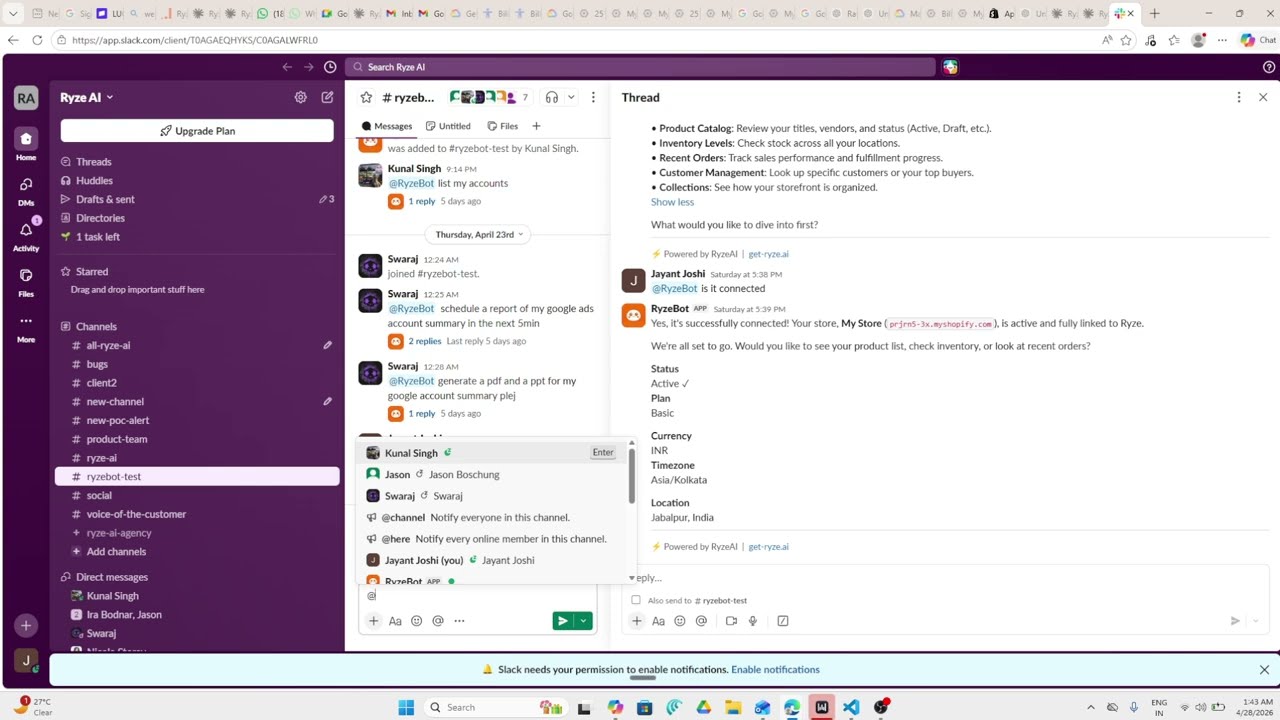Click Show less link in thread
Screen dimensions: 1280x720
(672, 202)
